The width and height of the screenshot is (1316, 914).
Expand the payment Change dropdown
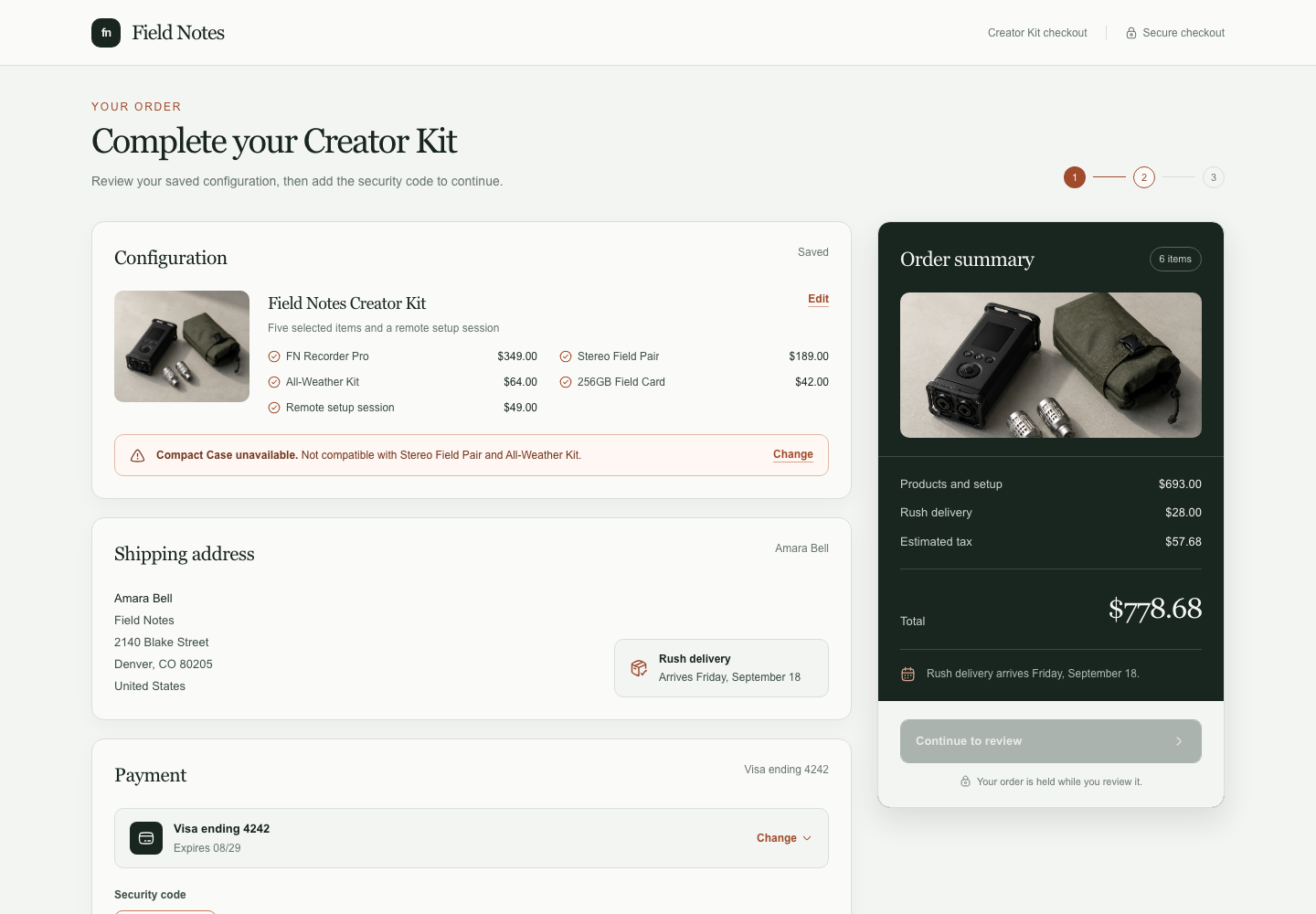tap(784, 838)
